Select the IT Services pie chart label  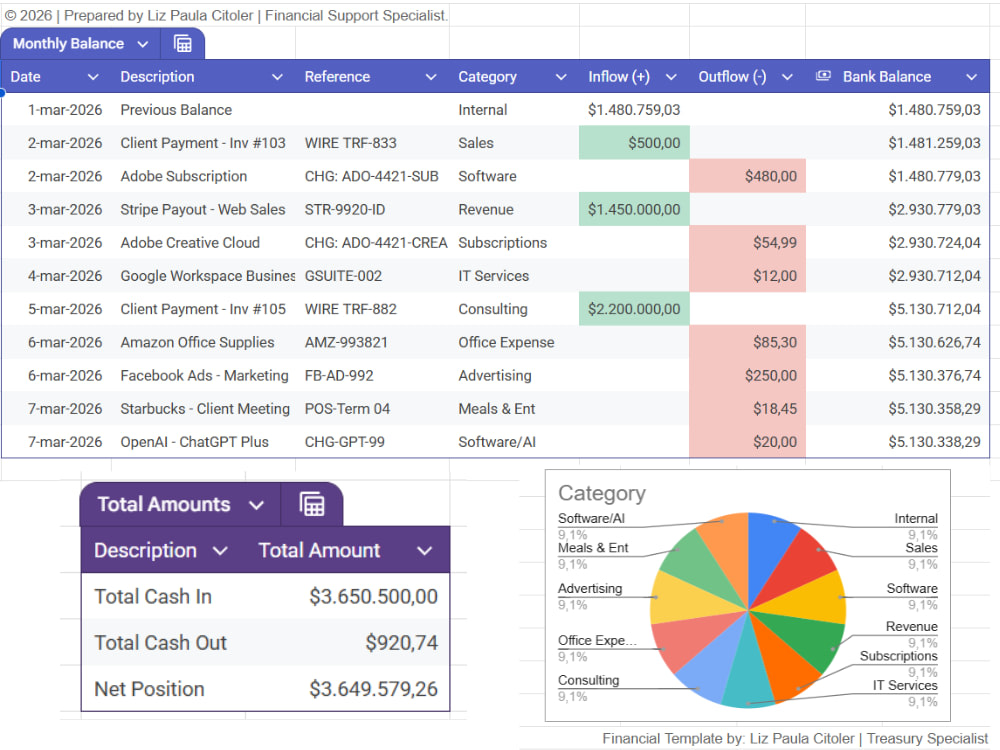[905, 686]
